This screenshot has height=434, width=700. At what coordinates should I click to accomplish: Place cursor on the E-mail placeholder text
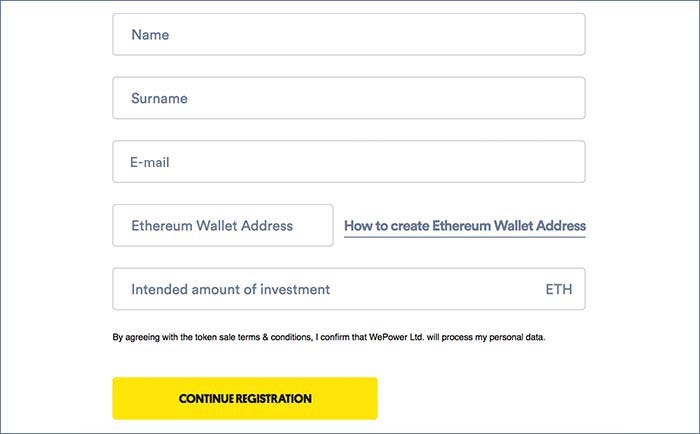(151, 162)
